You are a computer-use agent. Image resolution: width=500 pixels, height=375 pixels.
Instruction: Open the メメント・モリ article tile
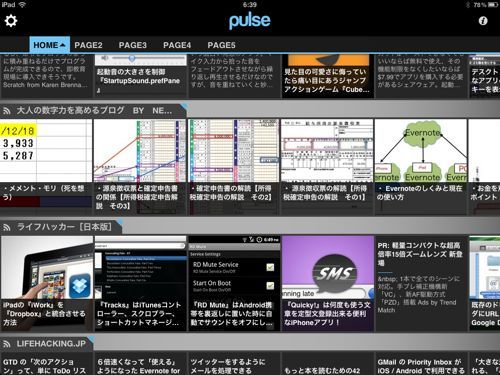[46, 167]
